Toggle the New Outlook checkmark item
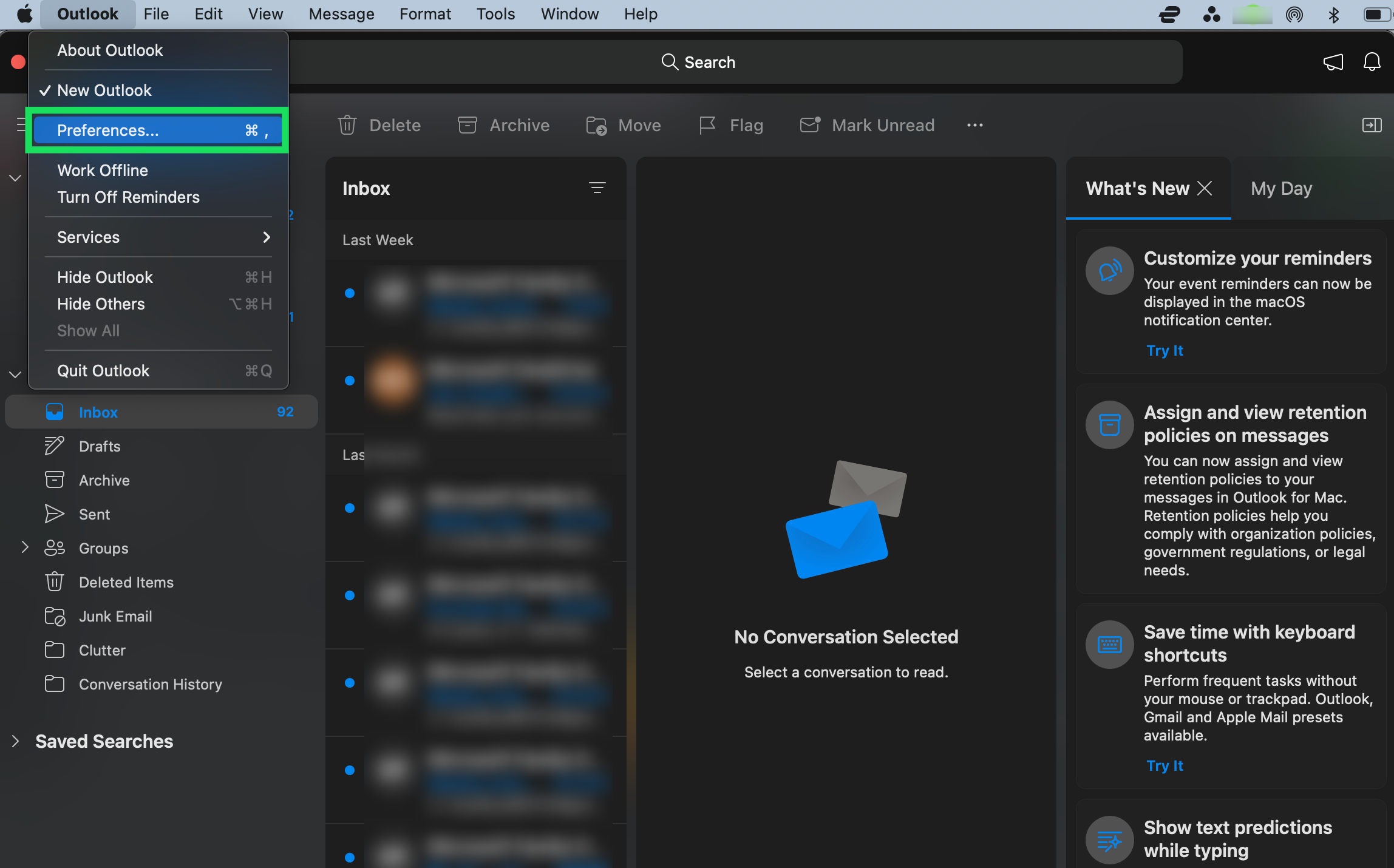 pyautogui.click(x=104, y=90)
